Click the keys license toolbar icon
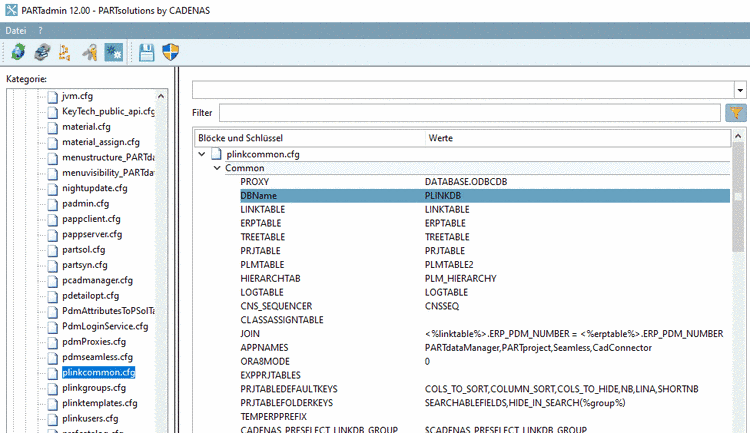750x433 pixels. (x=89, y=52)
